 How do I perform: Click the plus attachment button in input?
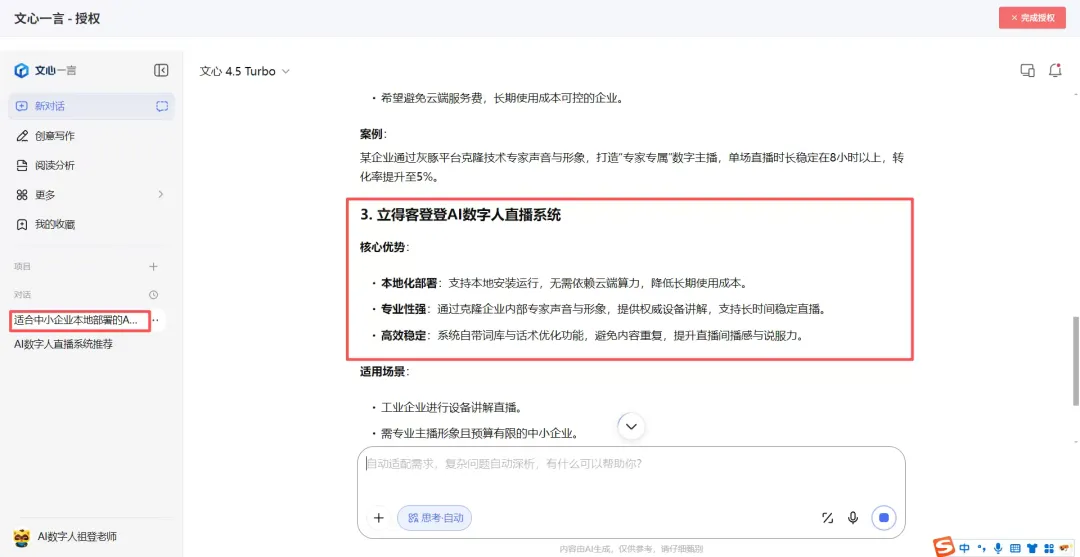(378, 518)
